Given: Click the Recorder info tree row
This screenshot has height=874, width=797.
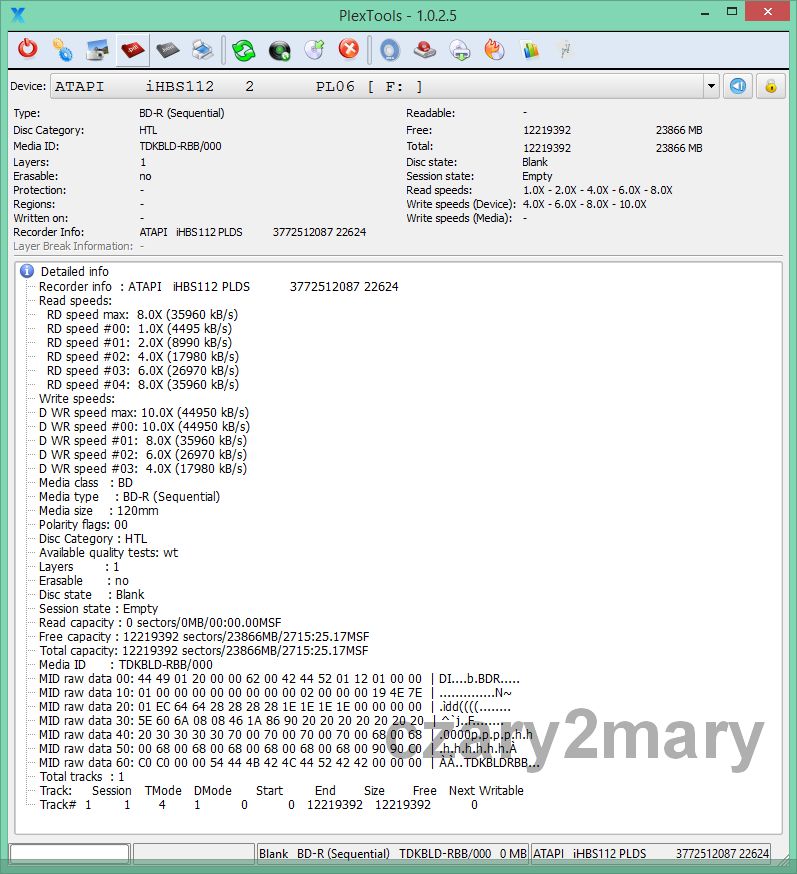Looking at the screenshot, I should 218,287.
